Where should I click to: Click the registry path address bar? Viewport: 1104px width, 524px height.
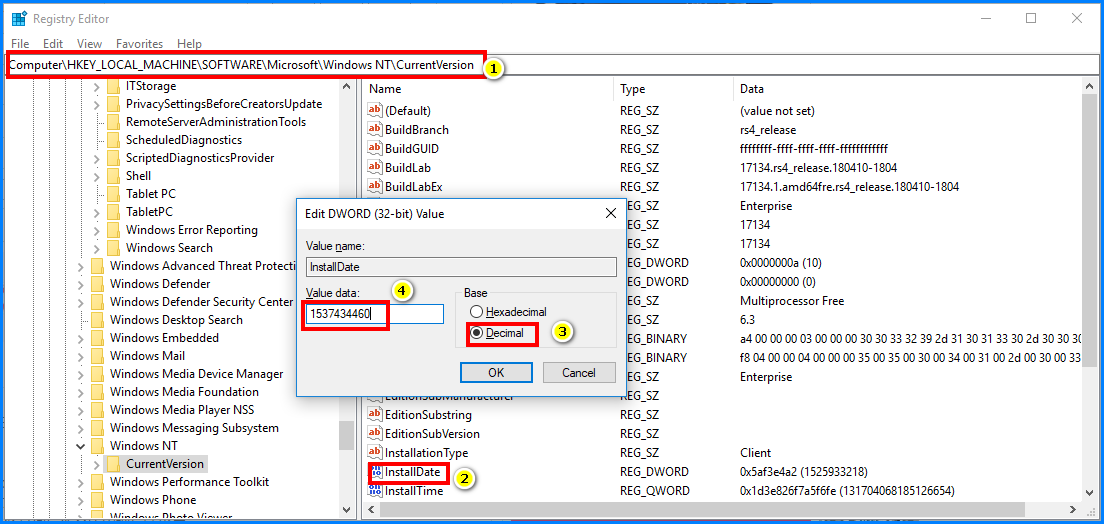552,65
